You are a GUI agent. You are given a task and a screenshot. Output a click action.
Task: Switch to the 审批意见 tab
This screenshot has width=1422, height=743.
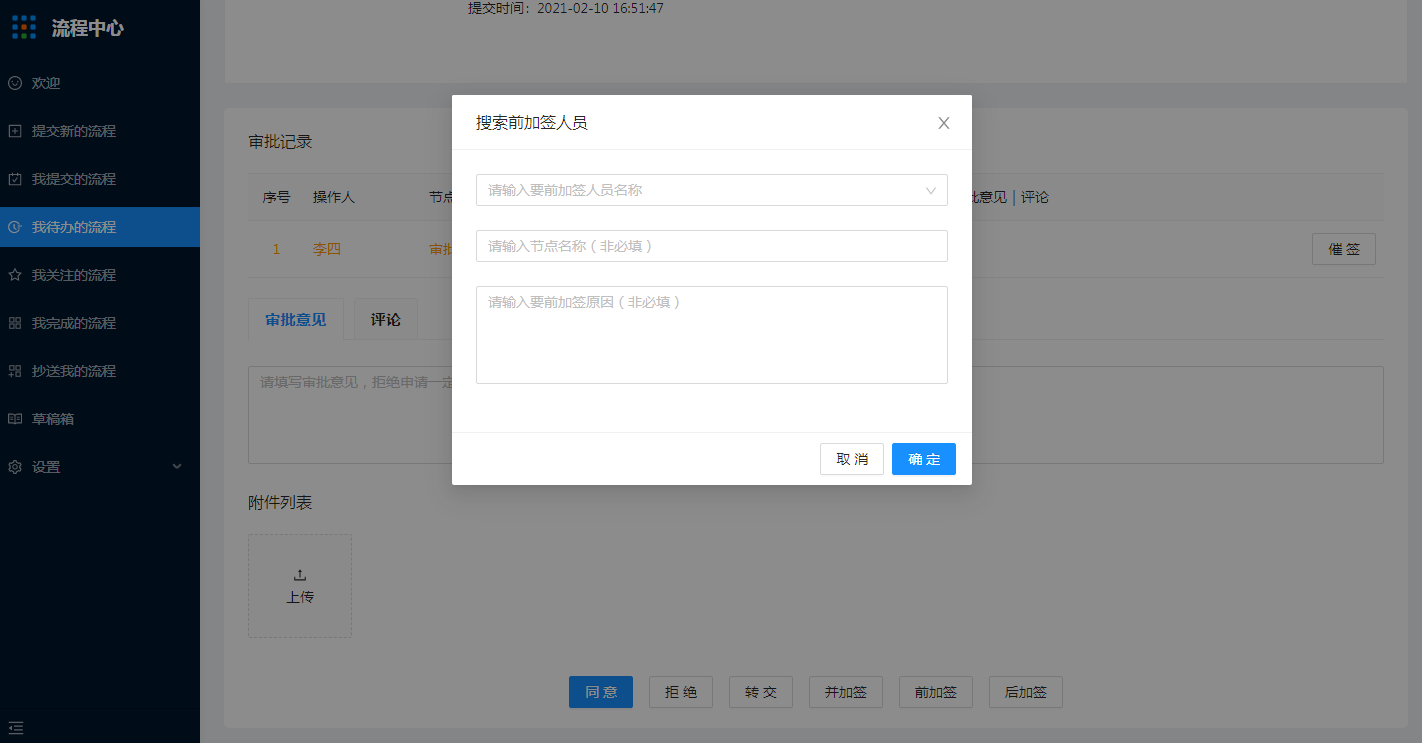(296, 319)
